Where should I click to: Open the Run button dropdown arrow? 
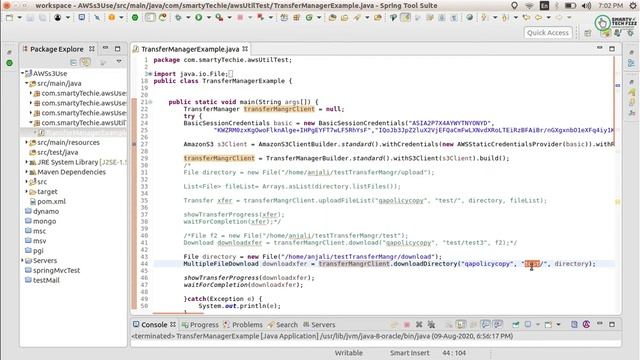(x=208, y=18)
